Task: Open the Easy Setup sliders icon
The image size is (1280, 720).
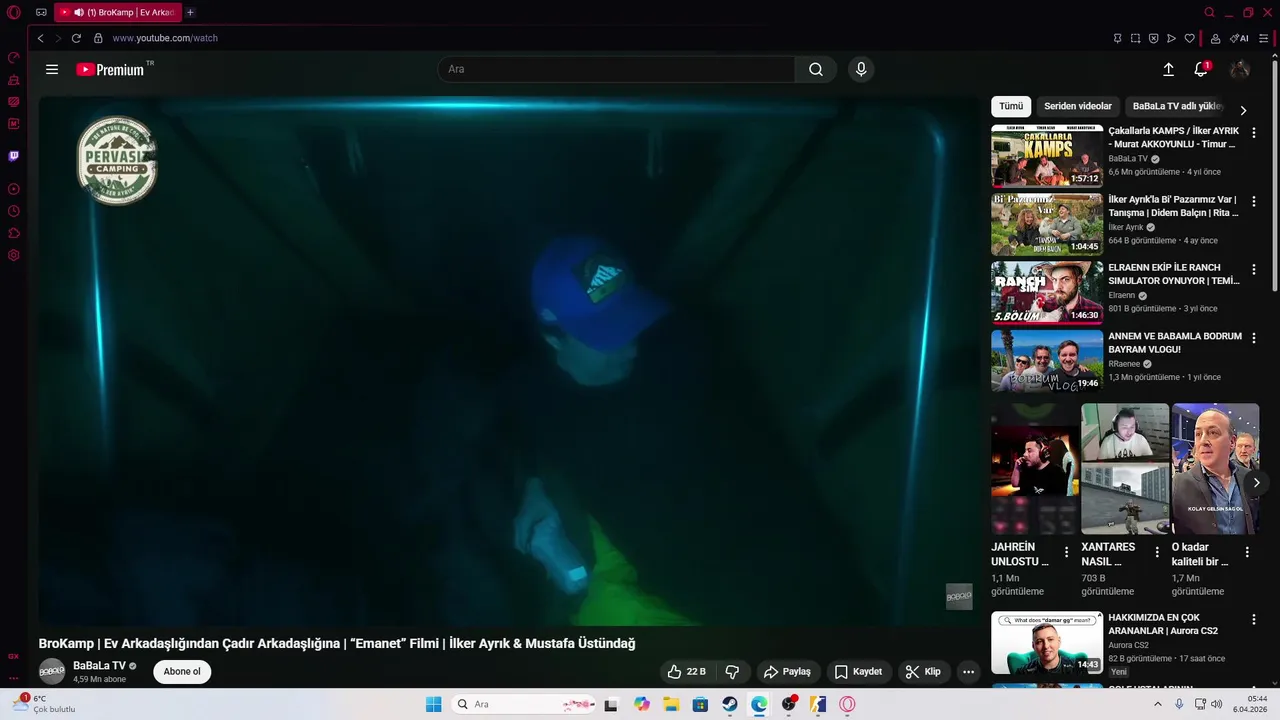Action: click(1264, 38)
